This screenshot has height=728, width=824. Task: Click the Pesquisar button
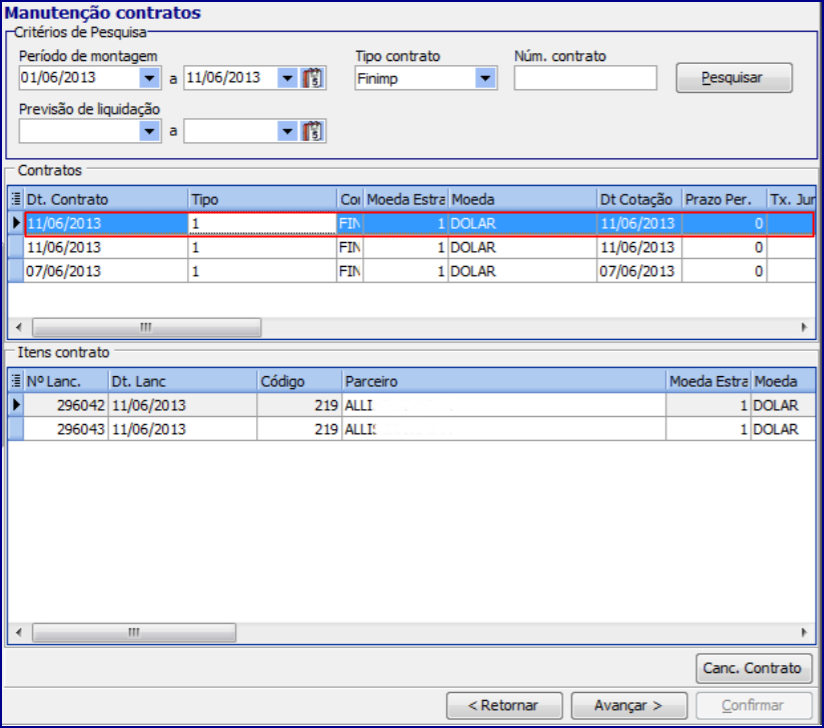point(734,78)
